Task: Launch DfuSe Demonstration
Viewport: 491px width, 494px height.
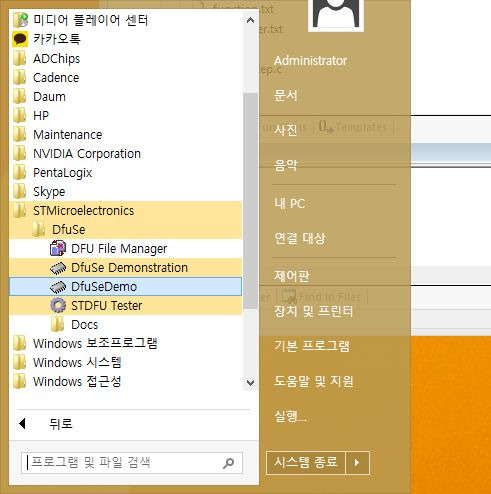Action: point(125,268)
